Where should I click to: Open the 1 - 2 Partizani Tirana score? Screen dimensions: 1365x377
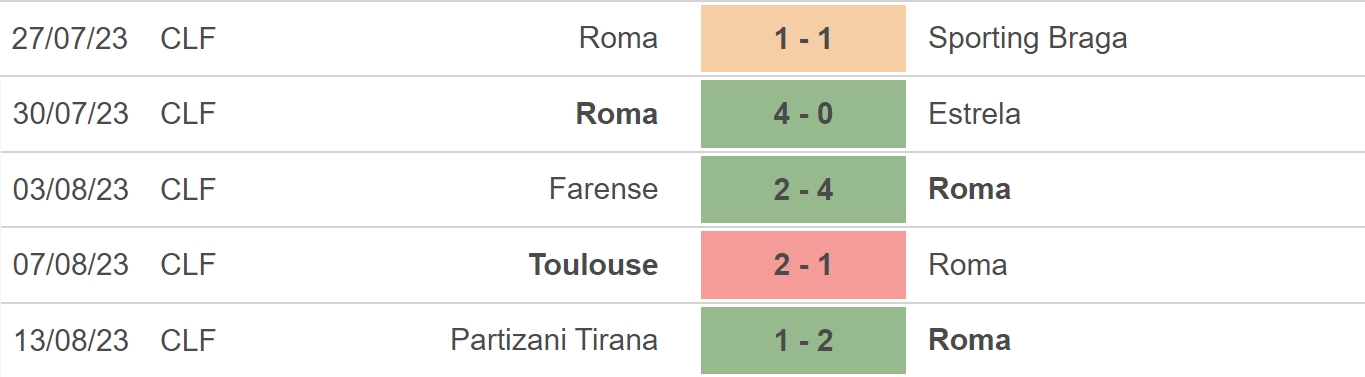[803, 340]
